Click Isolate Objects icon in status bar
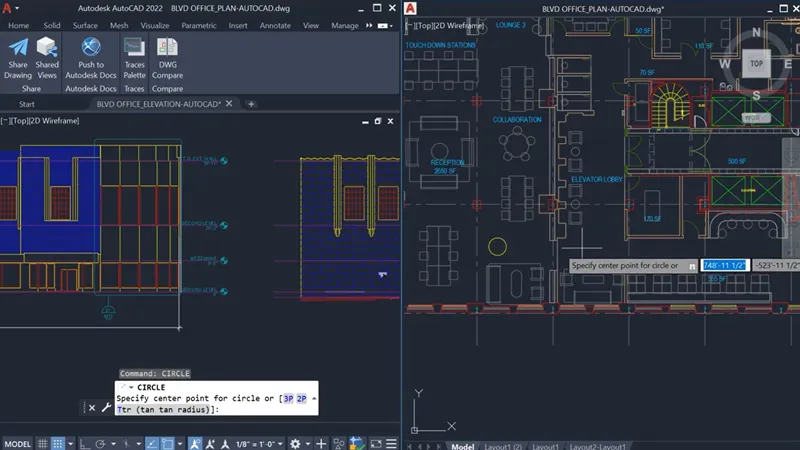Image resolution: width=800 pixels, height=450 pixels. pos(339,444)
